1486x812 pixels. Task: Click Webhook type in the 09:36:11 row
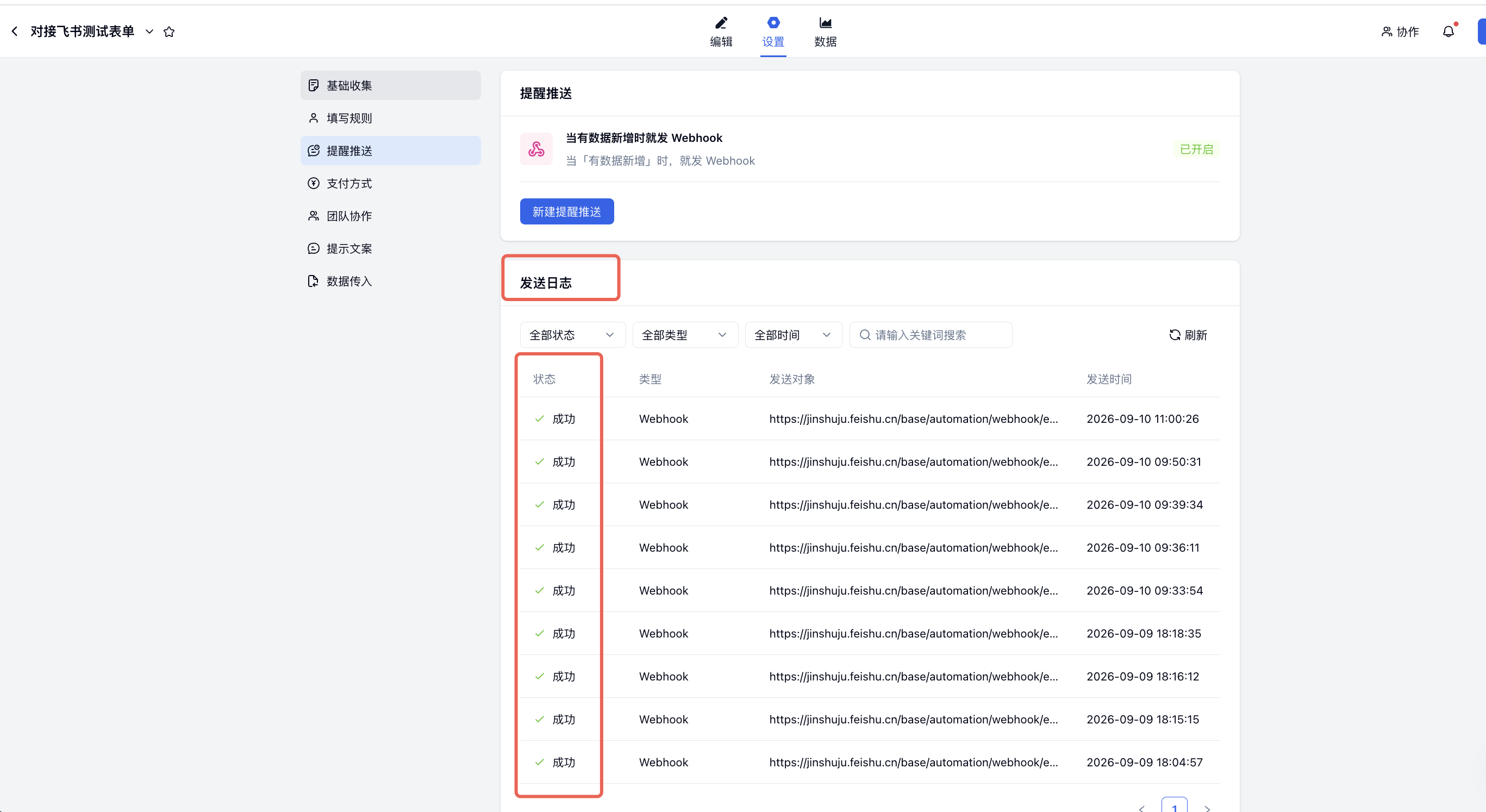click(x=664, y=548)
